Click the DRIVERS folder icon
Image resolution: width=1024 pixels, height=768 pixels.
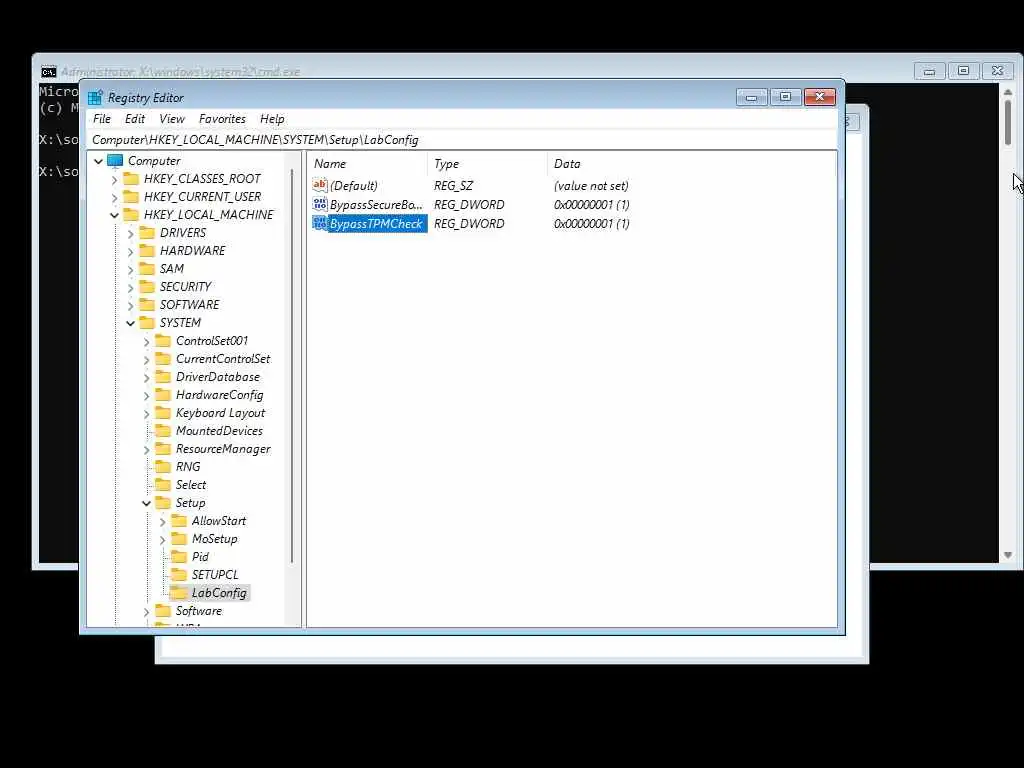pos(148,232)
